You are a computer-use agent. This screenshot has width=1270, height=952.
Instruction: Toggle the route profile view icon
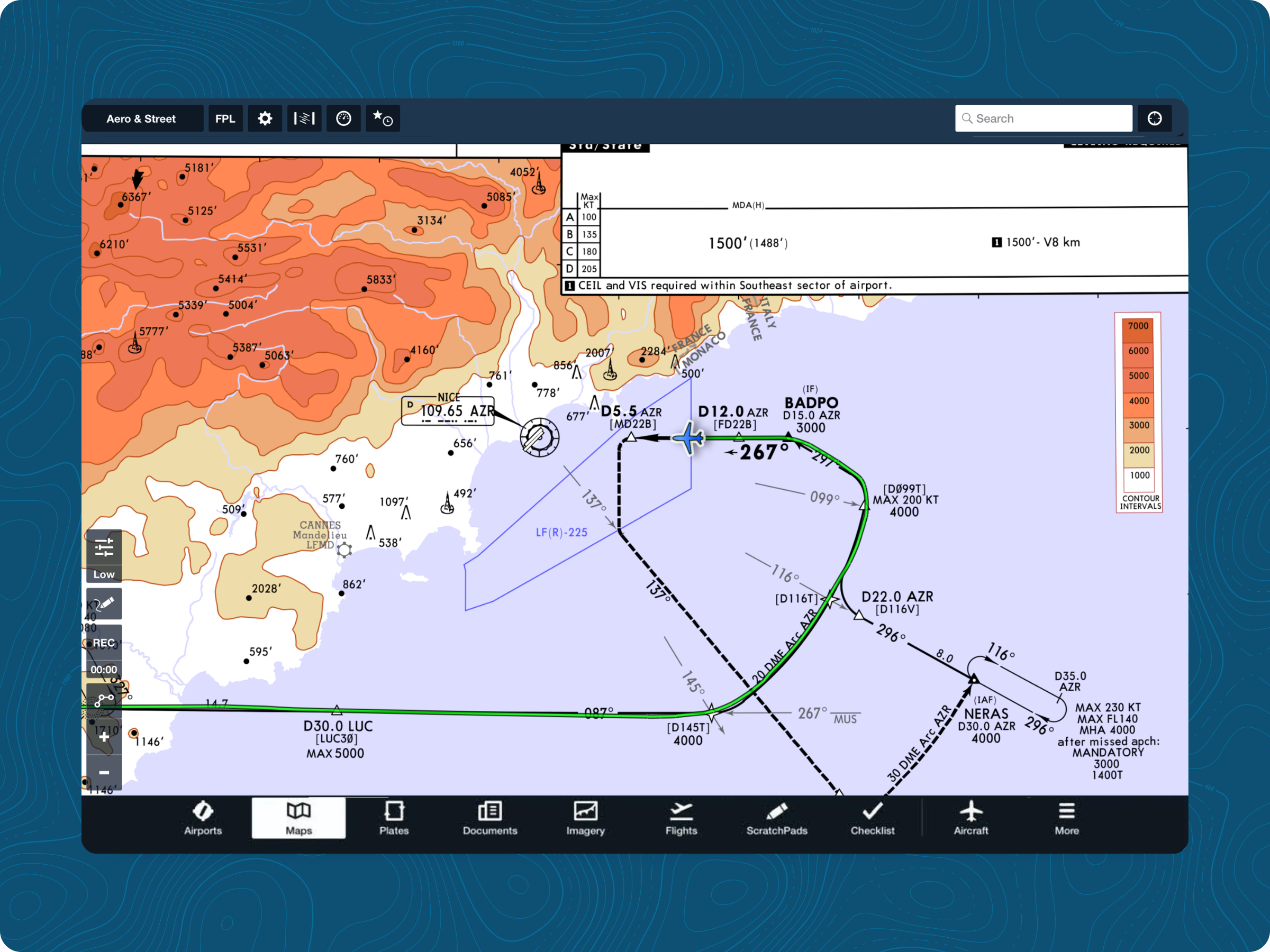pos(304,119)
